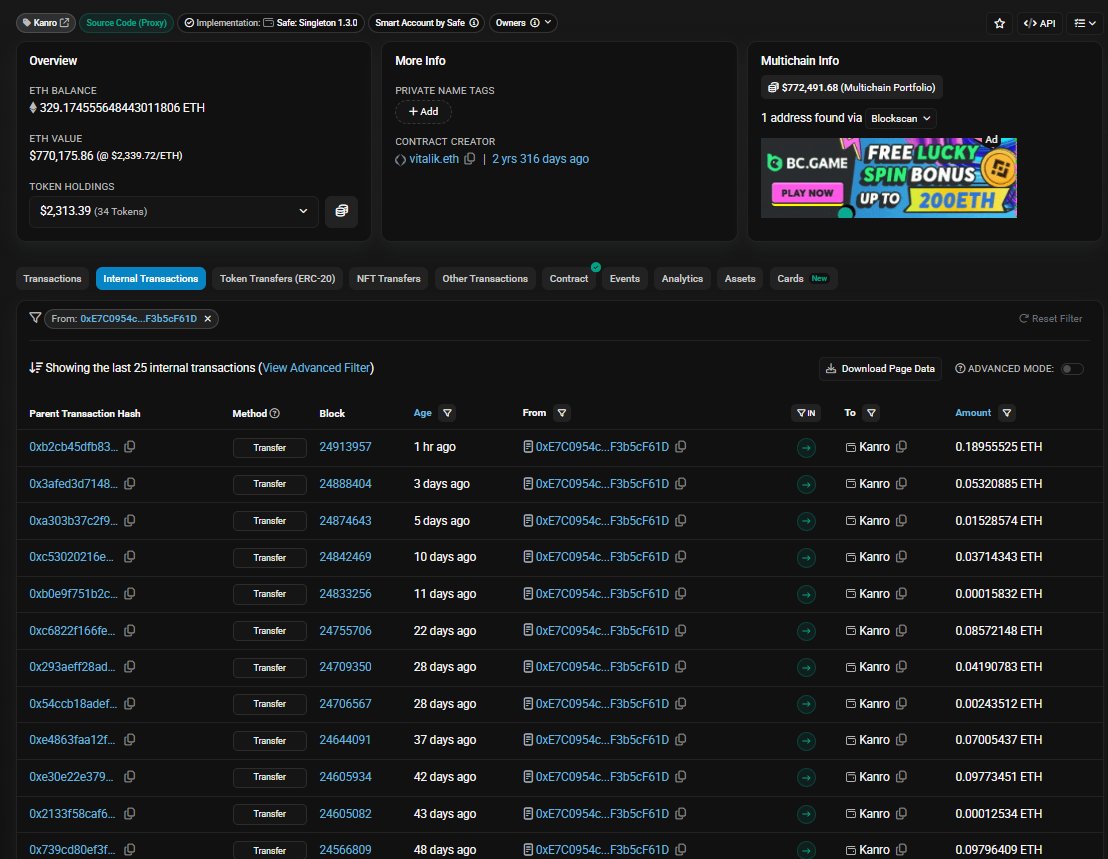The image size is (1108, 859).
Task: Open the Multichain Portfolio button
Action: 851,88
